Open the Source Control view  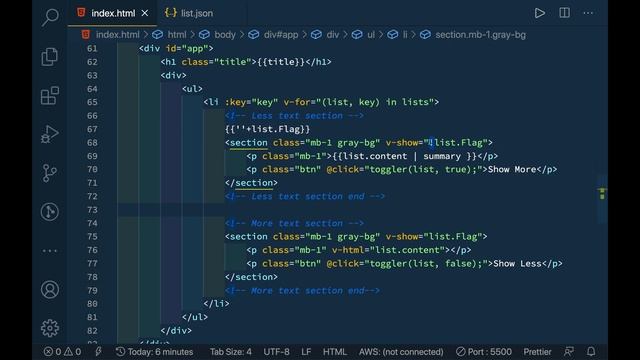(x=50, y=173)
